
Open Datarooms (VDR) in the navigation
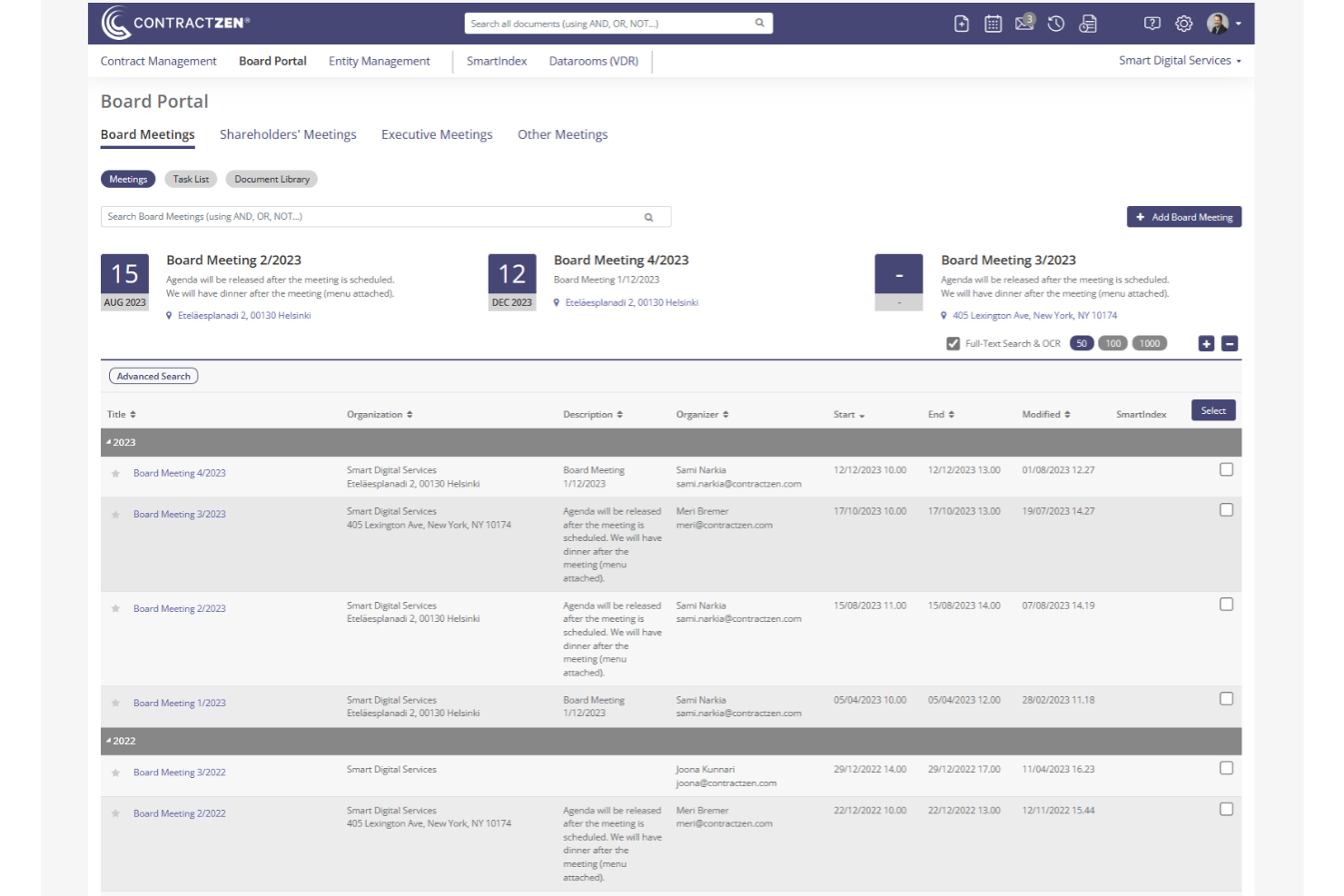(594, 61)
